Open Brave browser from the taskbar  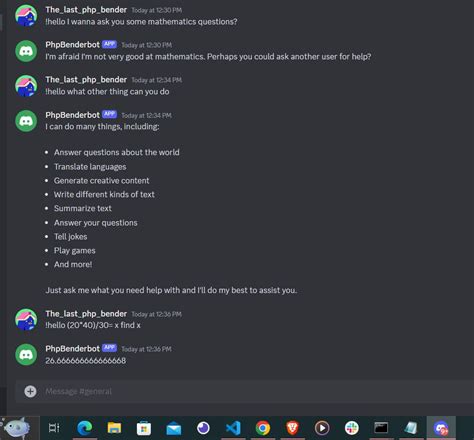tap(292, 428)
